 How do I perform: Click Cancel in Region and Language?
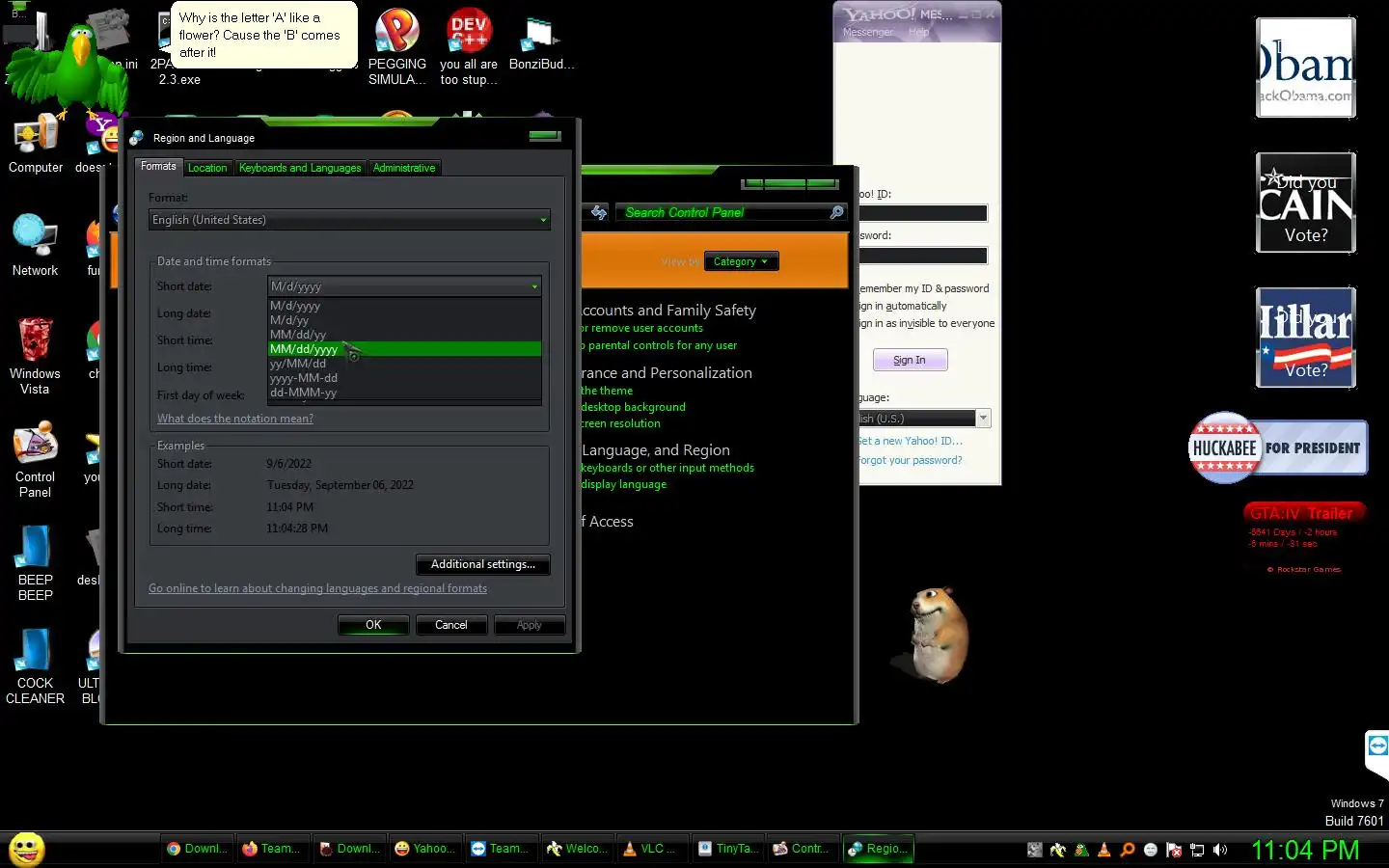(x=451, y=625)
